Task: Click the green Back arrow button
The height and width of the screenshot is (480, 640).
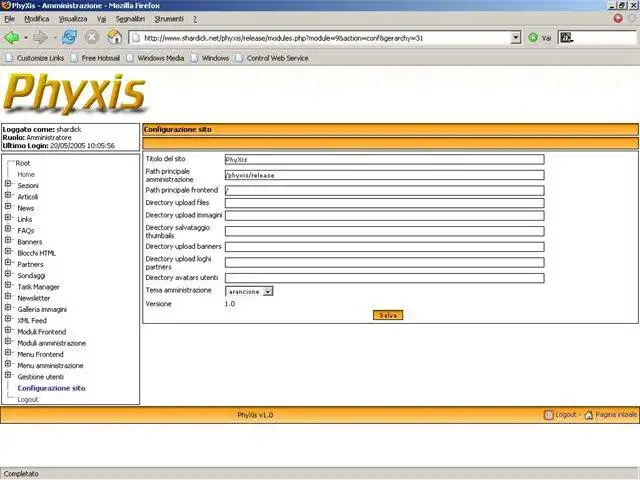Action: point(12,38)
